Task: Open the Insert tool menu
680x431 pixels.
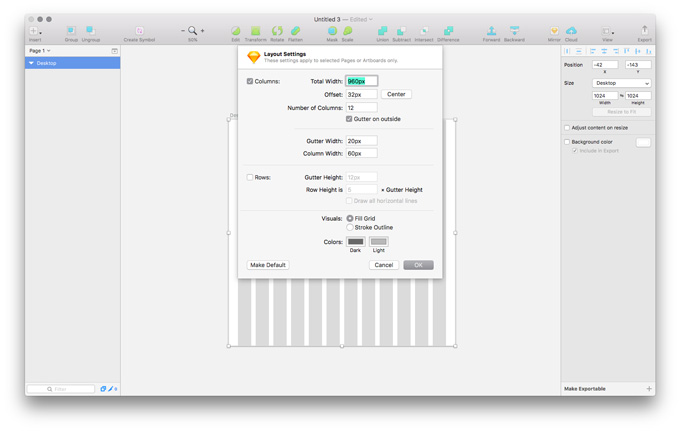Action: click(35, 31)
